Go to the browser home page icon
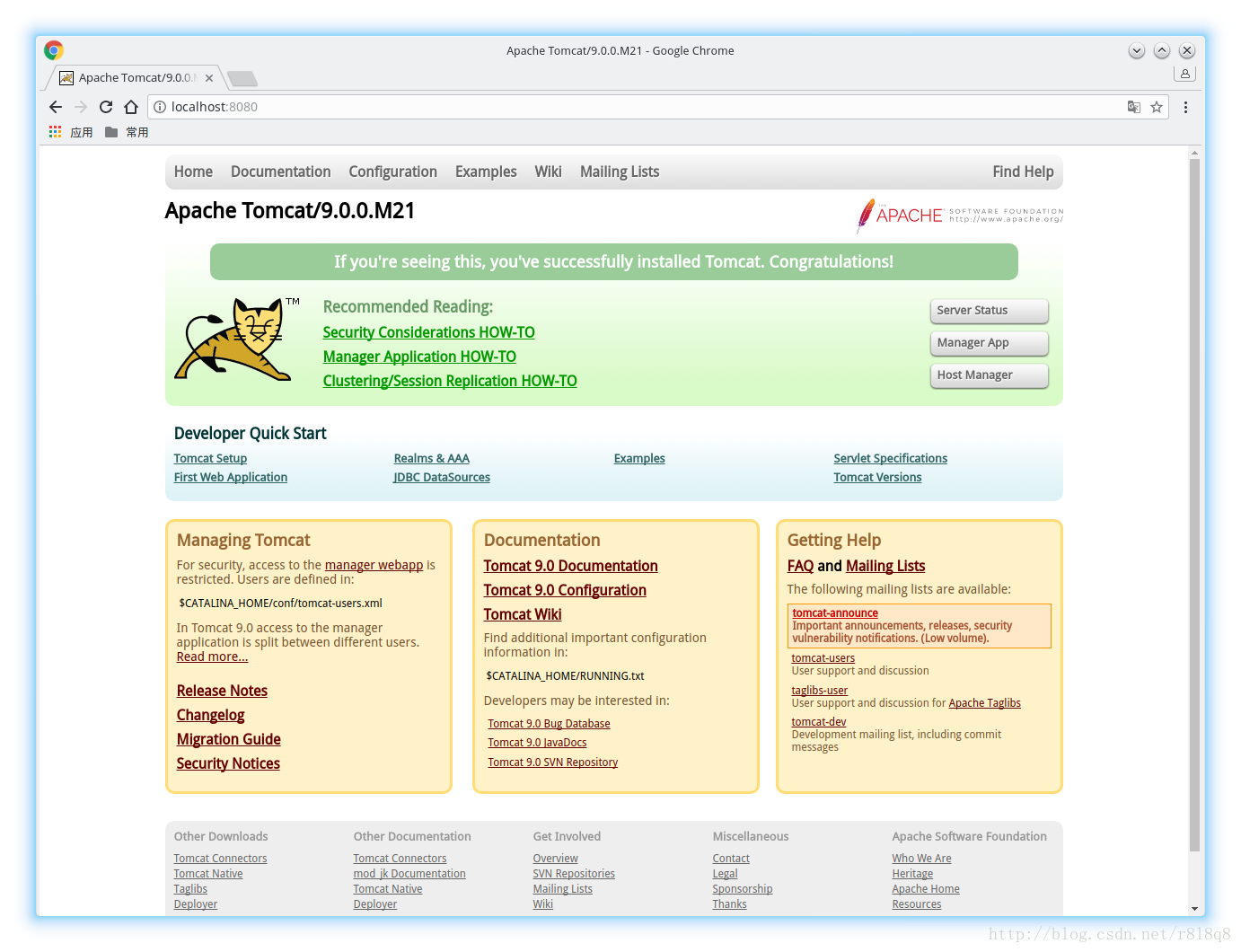Viewport: 1241px width, 952px height. [x=131, y=107]
